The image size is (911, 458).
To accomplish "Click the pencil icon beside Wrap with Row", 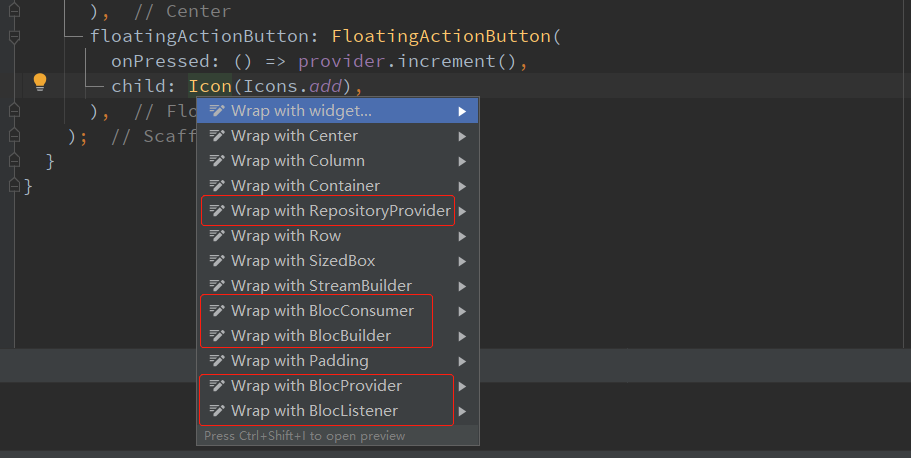I will coord(217,236).
